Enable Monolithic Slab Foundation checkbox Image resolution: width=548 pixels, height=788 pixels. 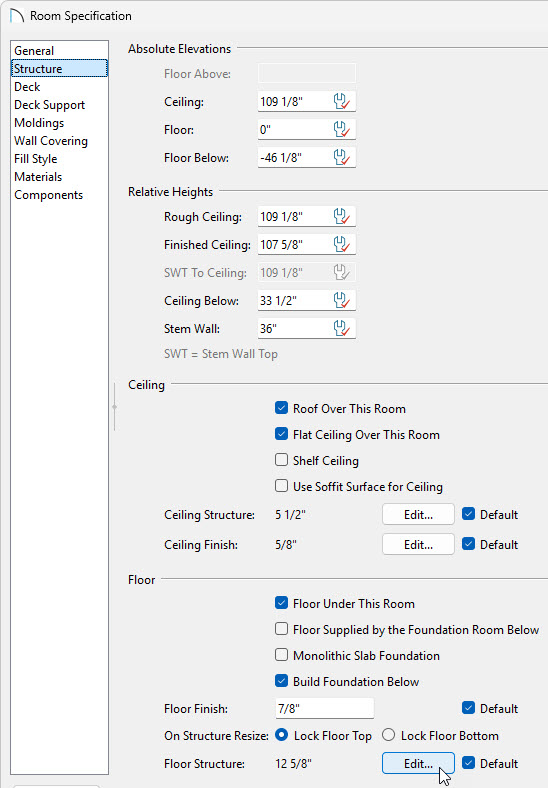click(x=282, y=655)
